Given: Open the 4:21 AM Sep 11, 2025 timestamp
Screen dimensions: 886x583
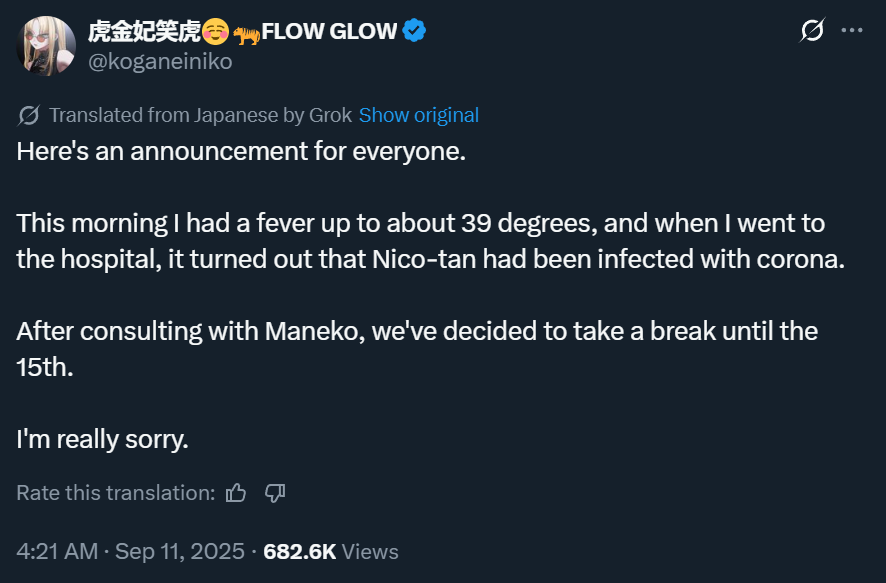Looking at the screenshot, I should (129, 551).
